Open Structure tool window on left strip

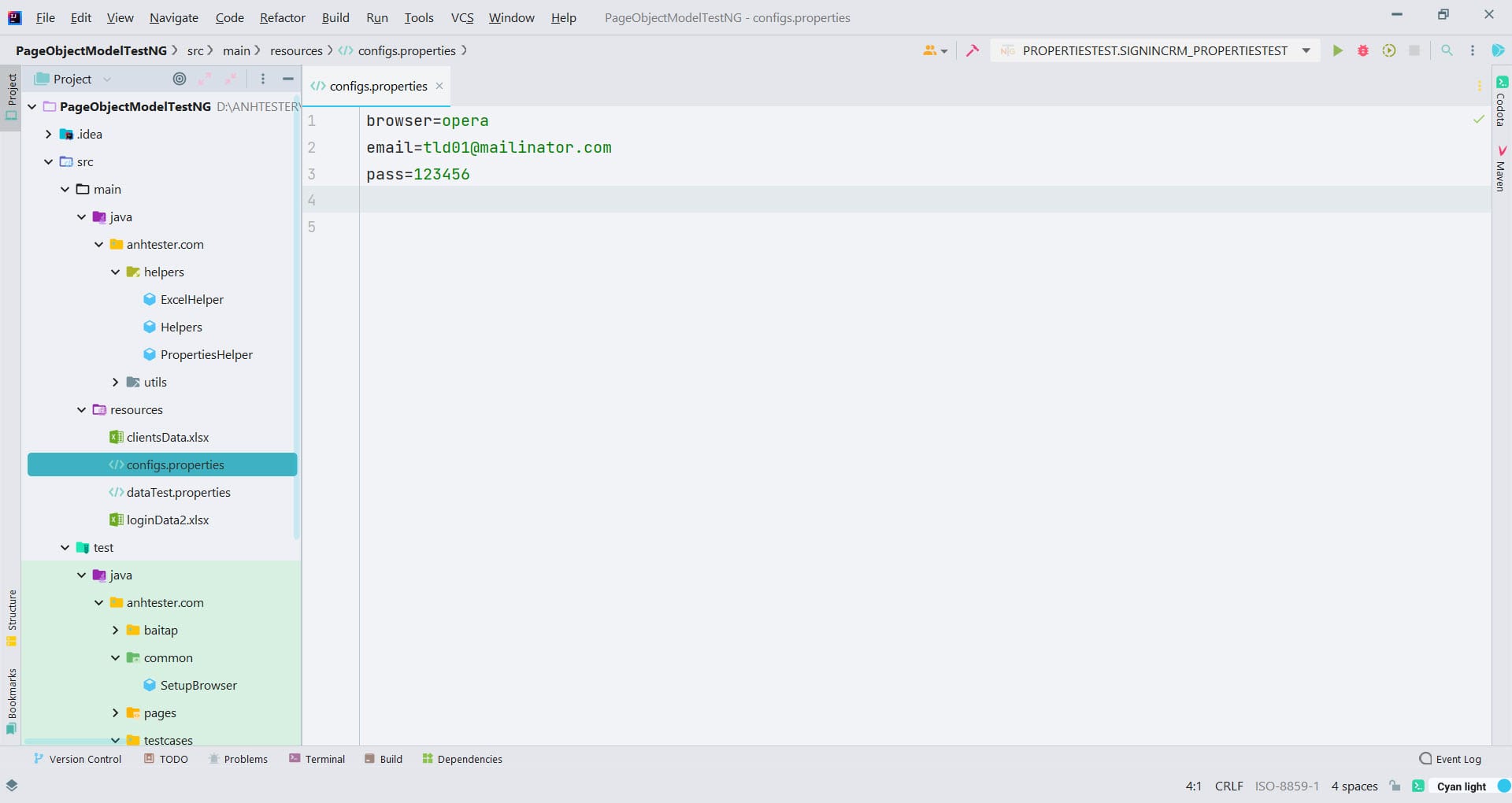pos(11,618)
